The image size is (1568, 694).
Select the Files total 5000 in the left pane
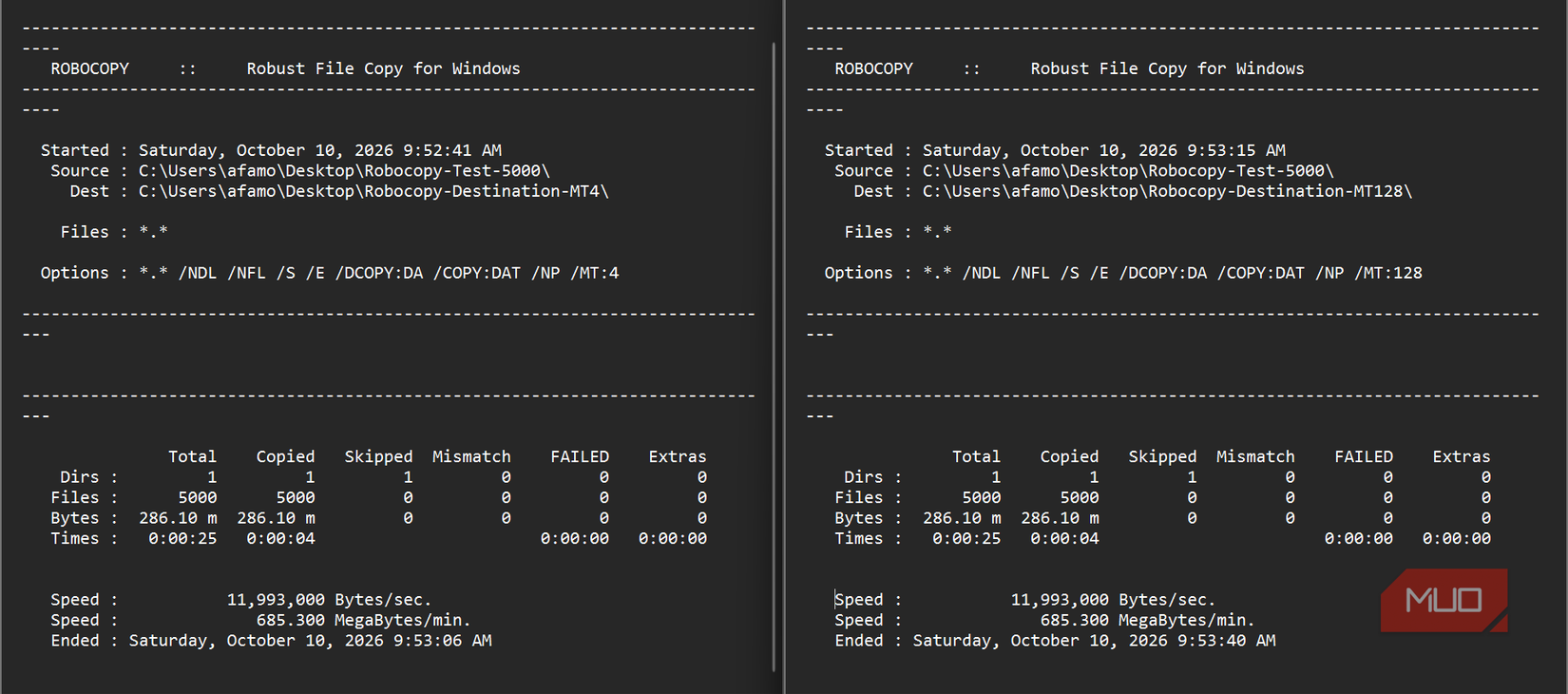pos(198,497)
